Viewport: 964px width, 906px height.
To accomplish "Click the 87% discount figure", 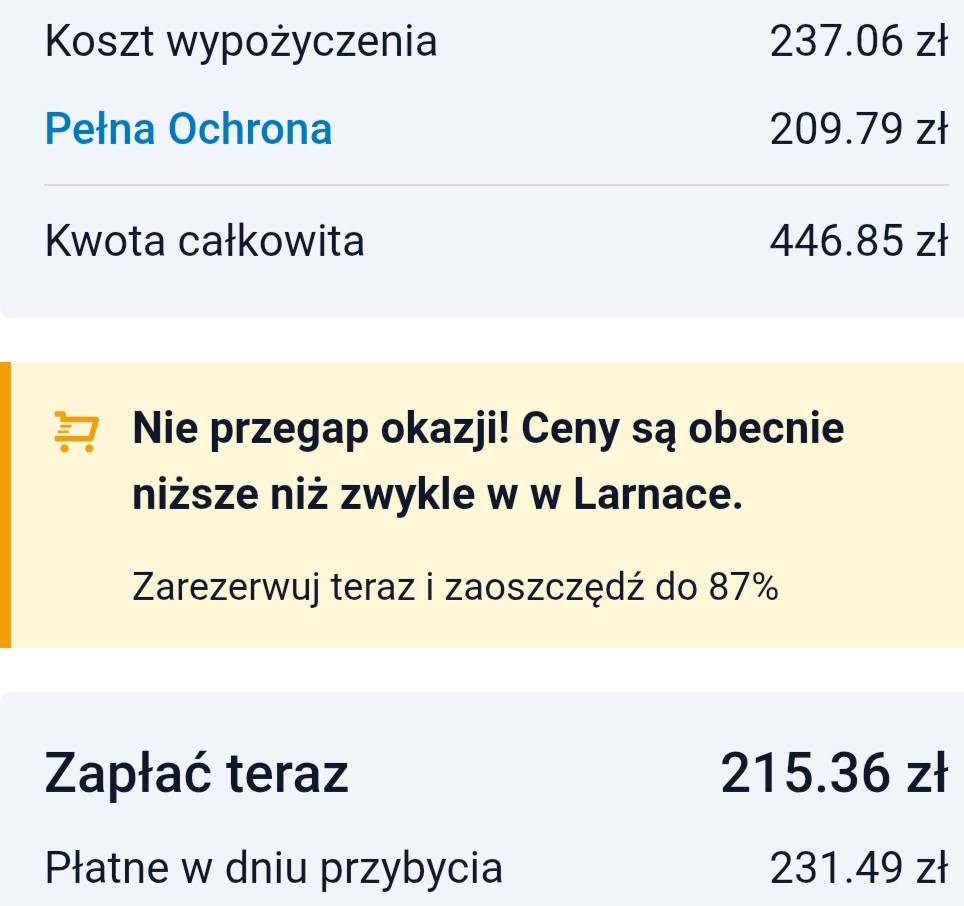I will click(743, 586).
